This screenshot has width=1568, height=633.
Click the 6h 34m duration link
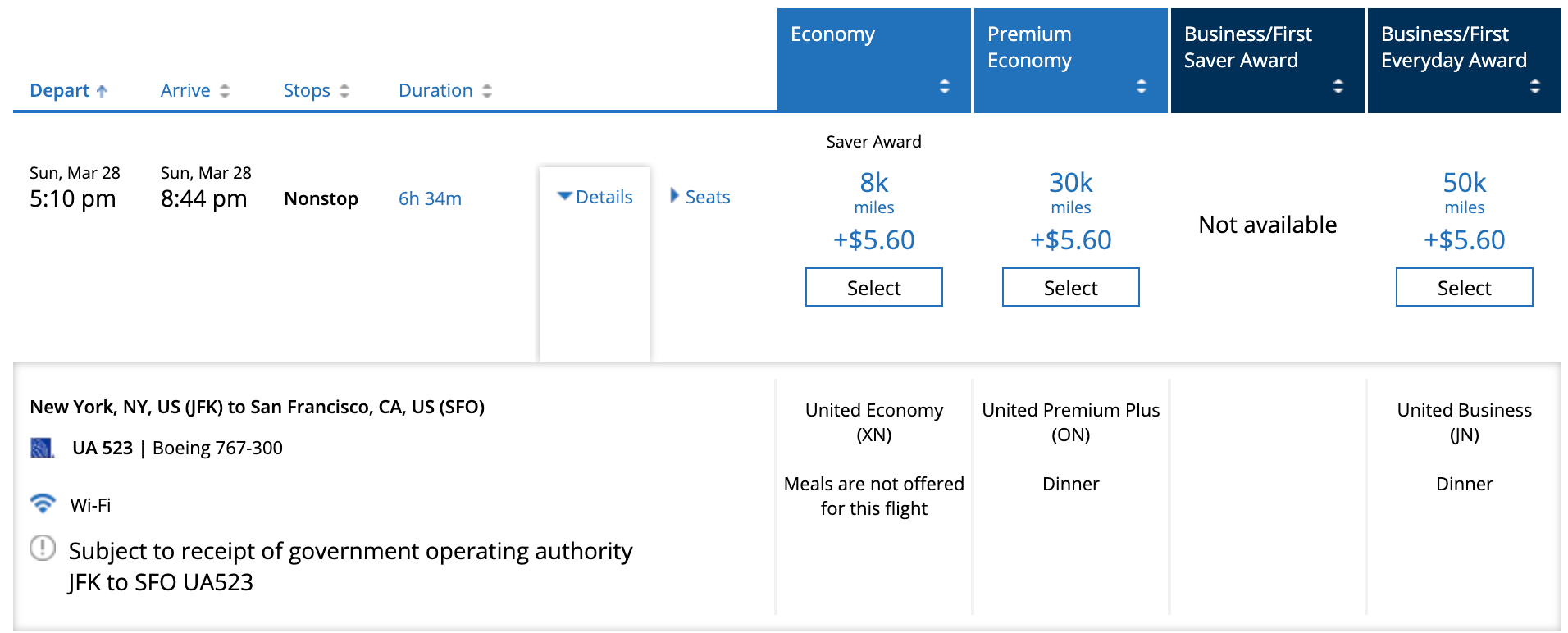(x=430, y=198)
